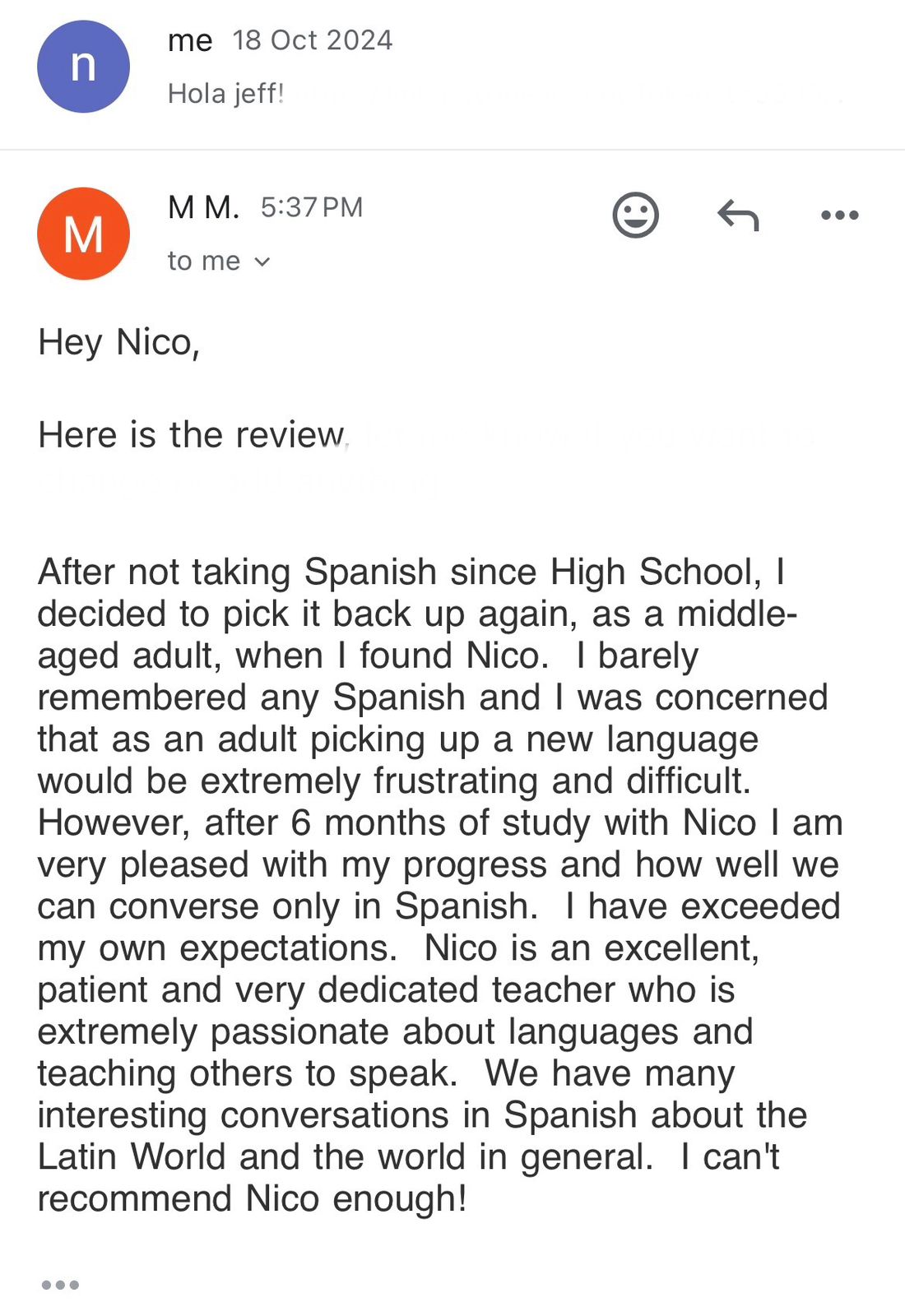Click the "me" sender name
The width and height of the screenshot is (905, 1316).
coord(190,40)
